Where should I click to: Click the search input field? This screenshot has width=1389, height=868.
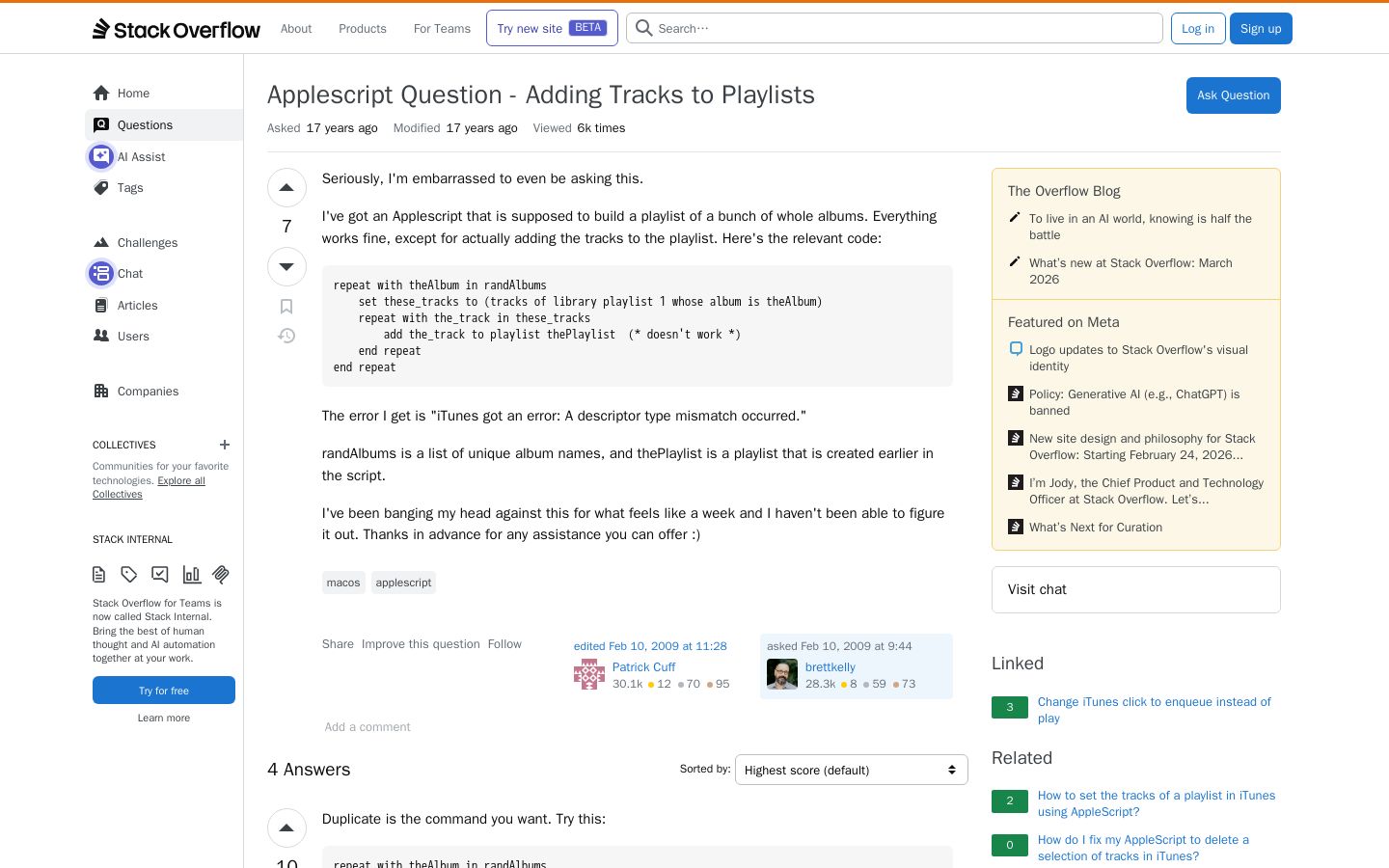pos(894,28)
